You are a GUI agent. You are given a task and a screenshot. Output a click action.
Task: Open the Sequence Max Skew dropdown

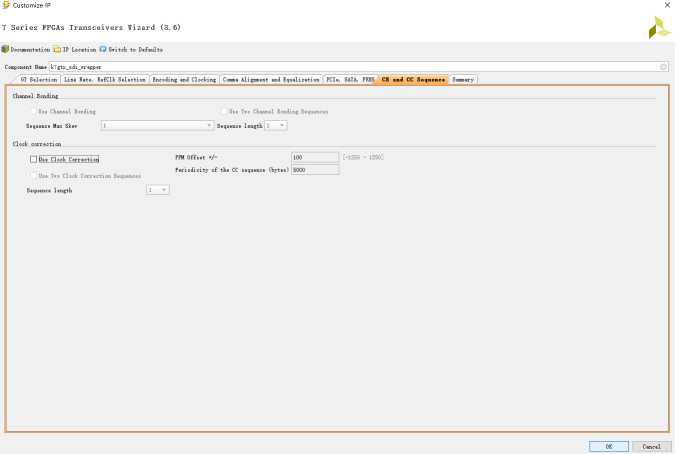coord(157,126)
